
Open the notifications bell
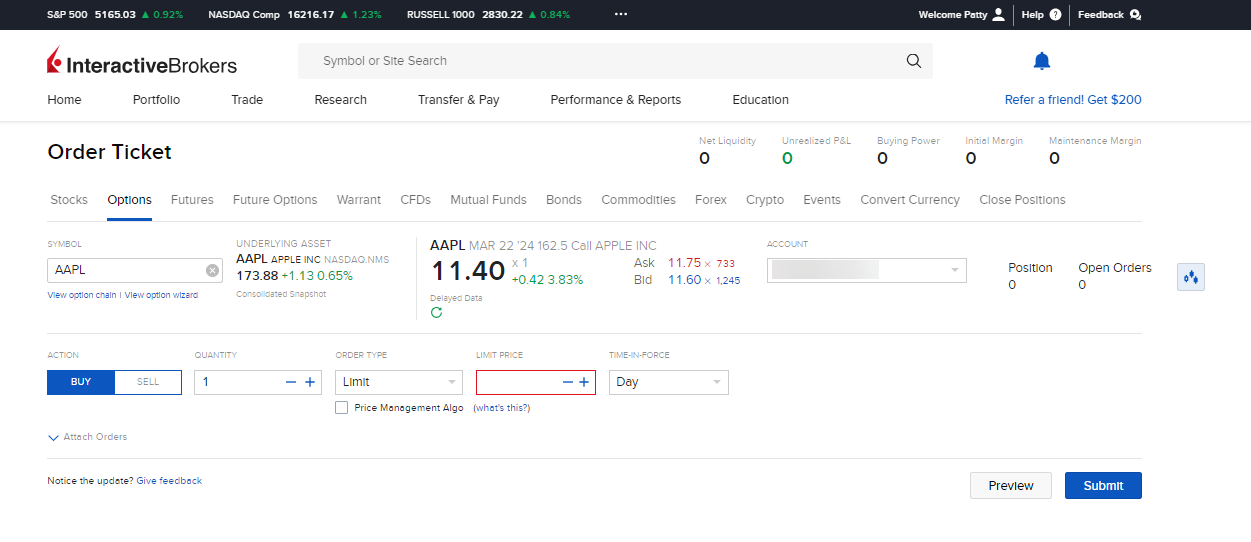[1042, 61]
